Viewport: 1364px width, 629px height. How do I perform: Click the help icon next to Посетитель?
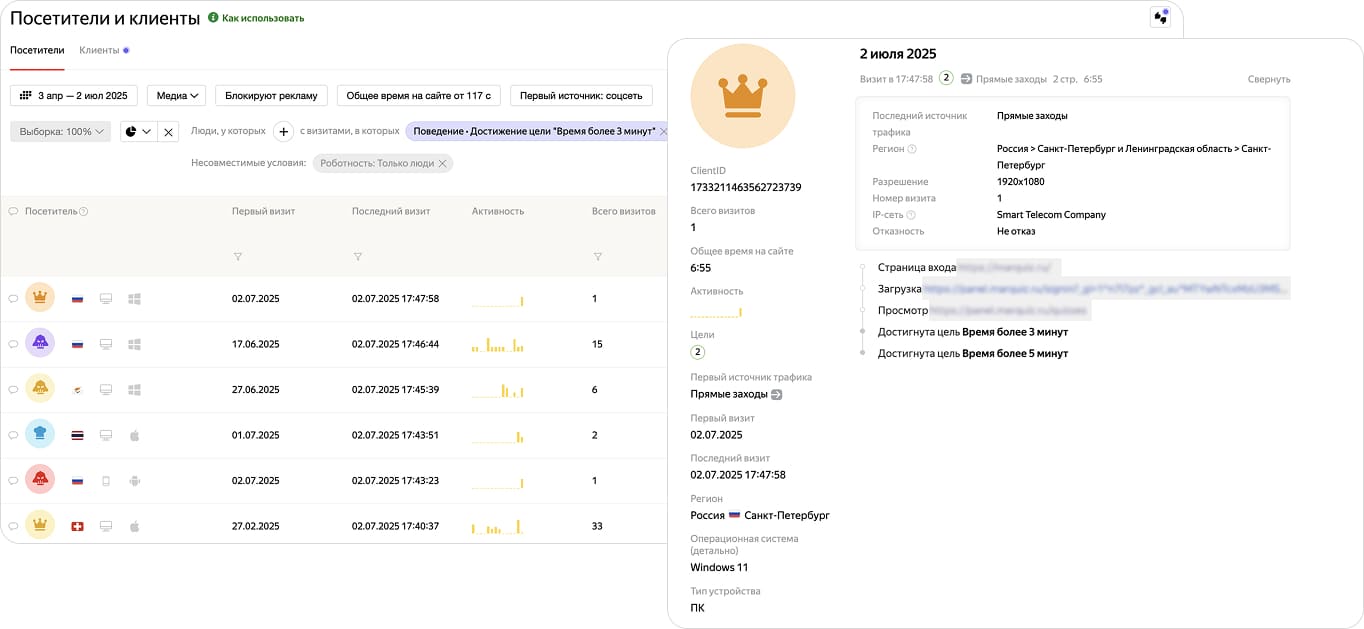tap(84, 212)
